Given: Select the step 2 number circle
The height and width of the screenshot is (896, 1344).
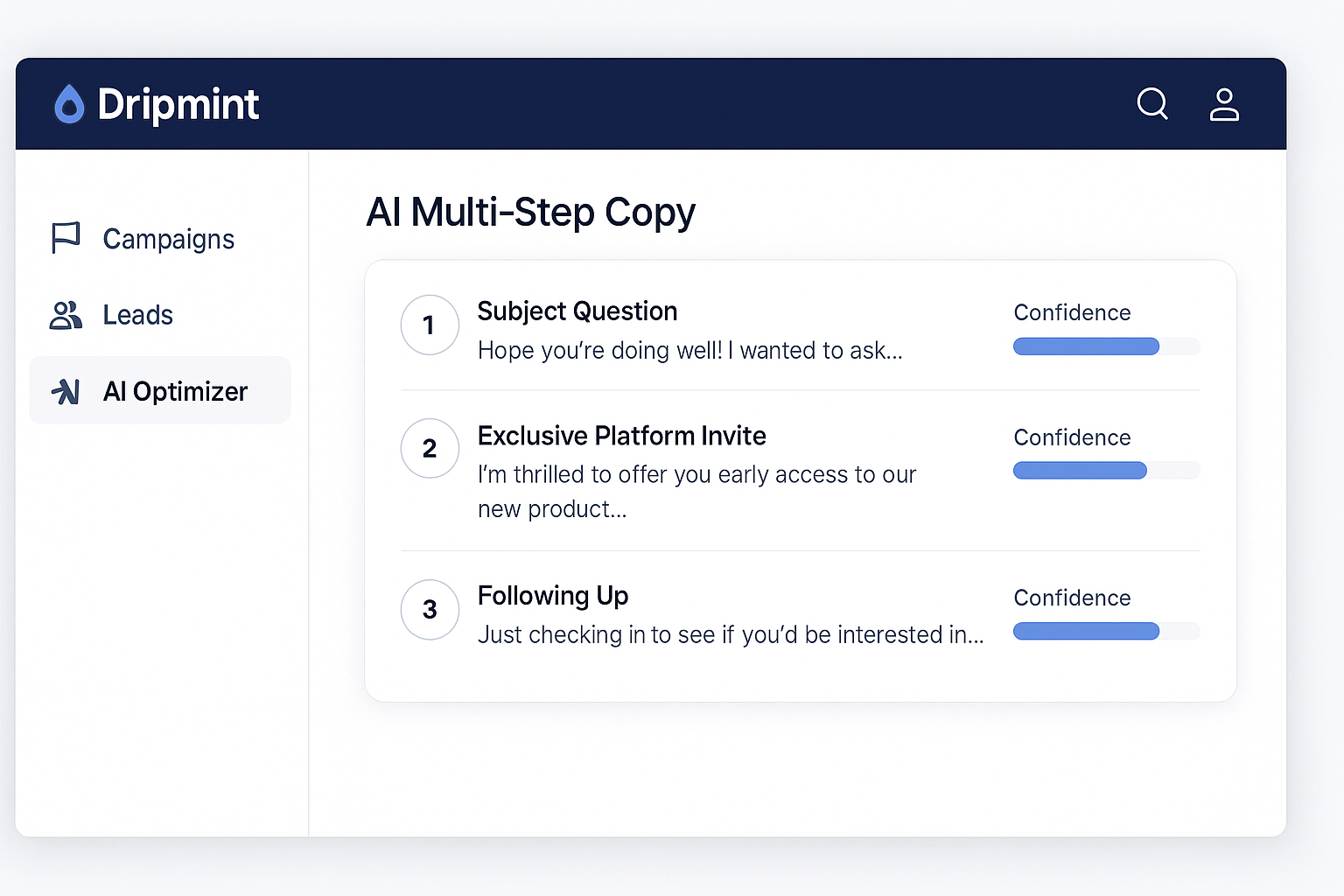Looking at the screenshot, I should point(430,449).
